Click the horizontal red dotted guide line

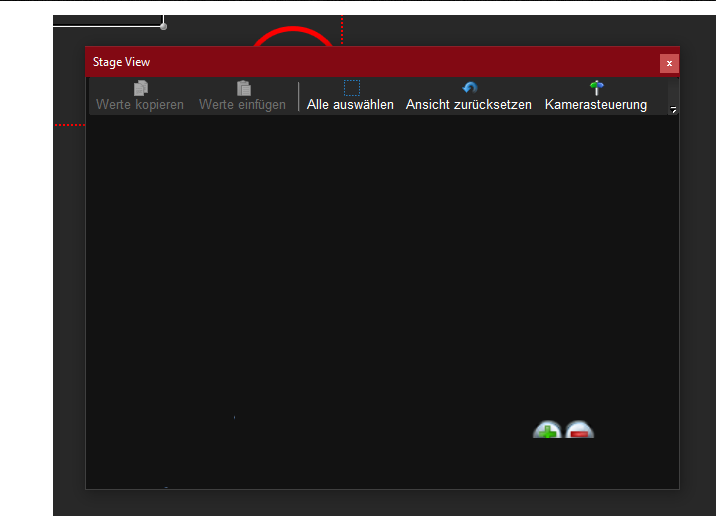pyautogui.click(x=69, y=125)
